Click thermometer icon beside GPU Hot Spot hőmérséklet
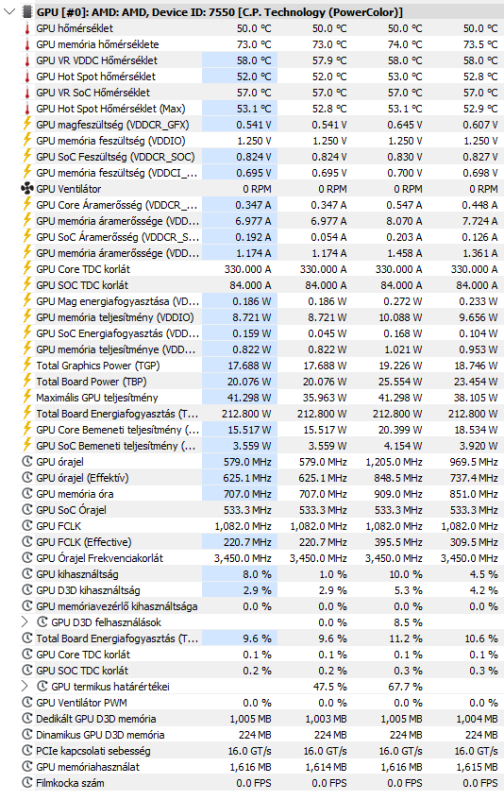Image resolution: width=504 pixels, height=800 pixels. [x=27, y=77]
